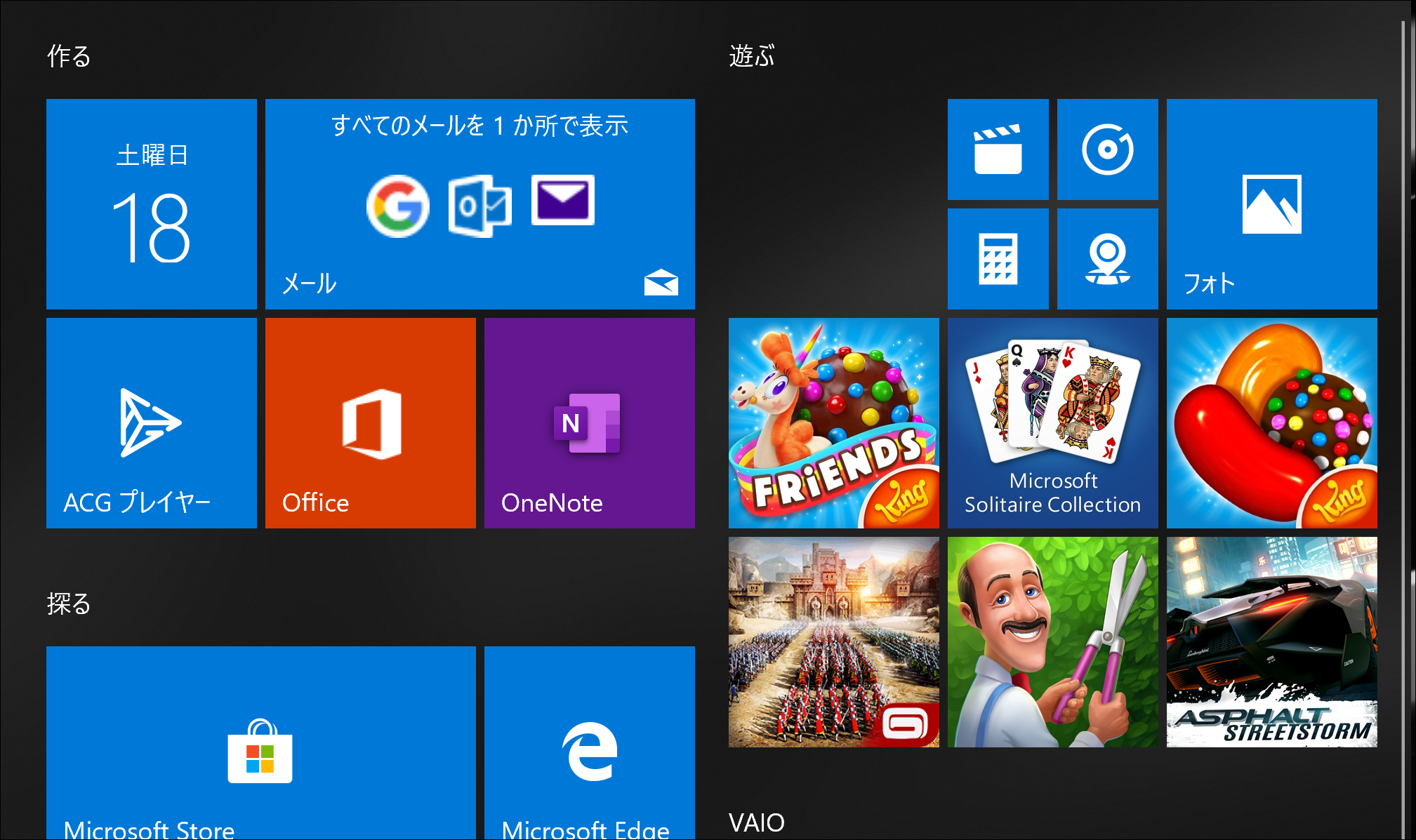Screen dimensions: 1416x840
Task: Click the Google icon in the mail tile
Action: [398, 206]
